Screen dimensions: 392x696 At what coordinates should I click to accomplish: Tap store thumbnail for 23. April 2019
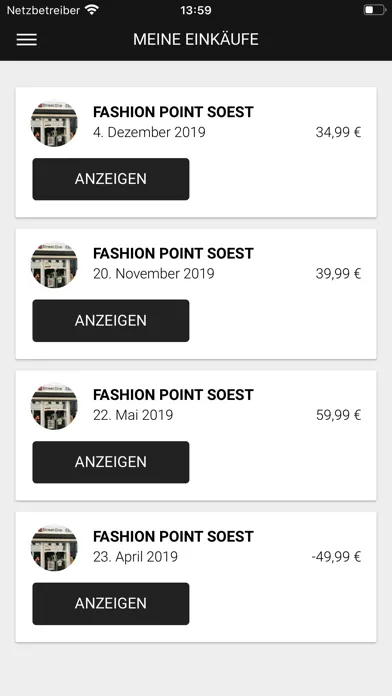(x=54, y=548)
